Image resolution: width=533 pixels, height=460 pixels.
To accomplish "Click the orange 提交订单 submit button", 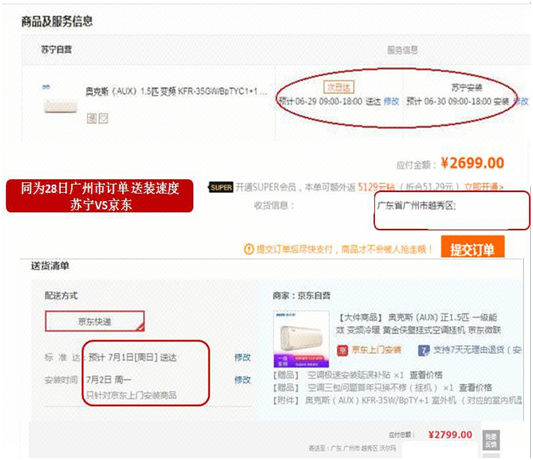I will [472, 247].
